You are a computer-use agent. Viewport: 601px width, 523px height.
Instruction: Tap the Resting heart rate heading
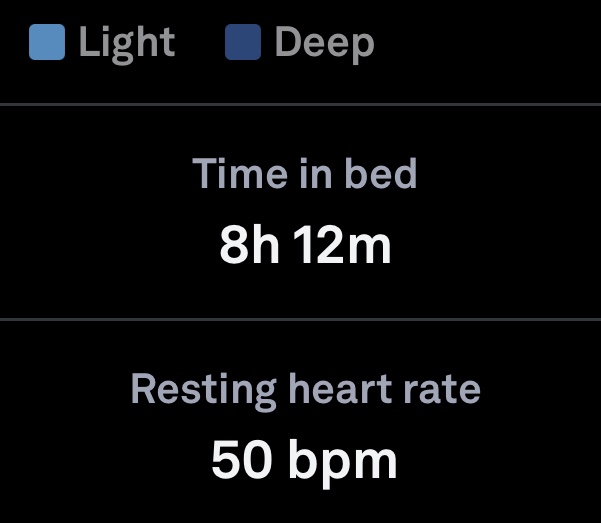point(305,388)
